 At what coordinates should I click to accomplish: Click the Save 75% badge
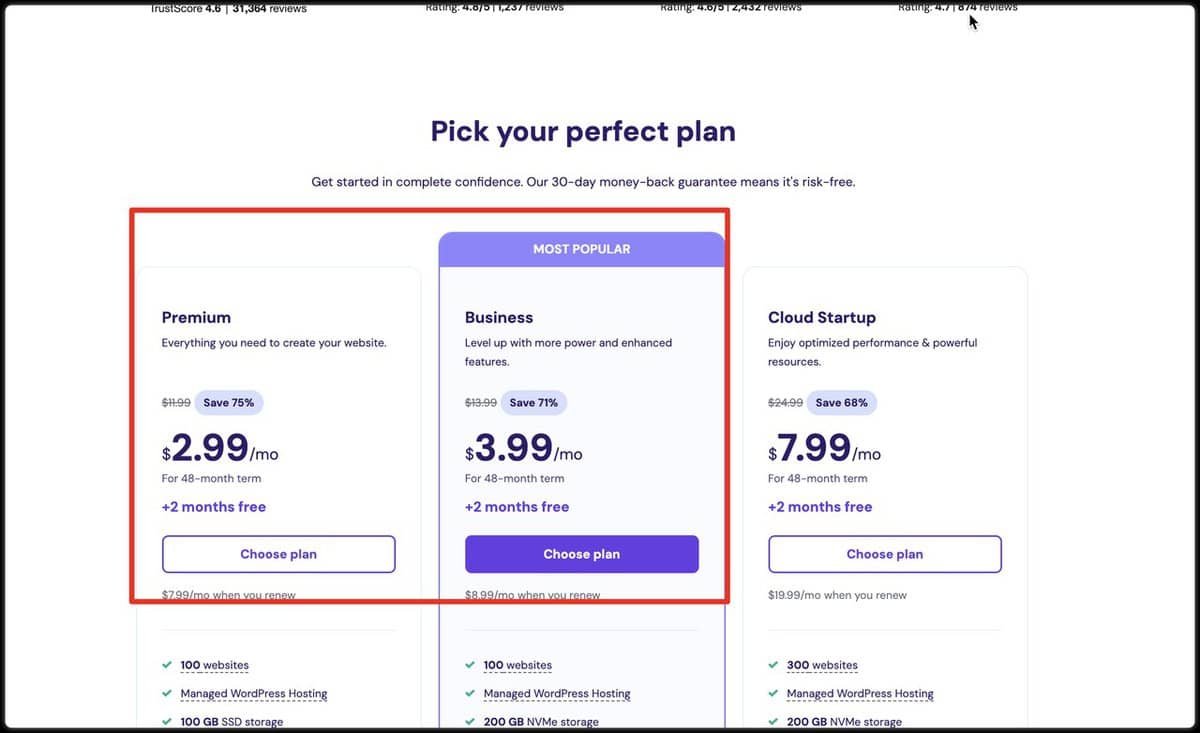pyautogui.click(x=229, y=403)
